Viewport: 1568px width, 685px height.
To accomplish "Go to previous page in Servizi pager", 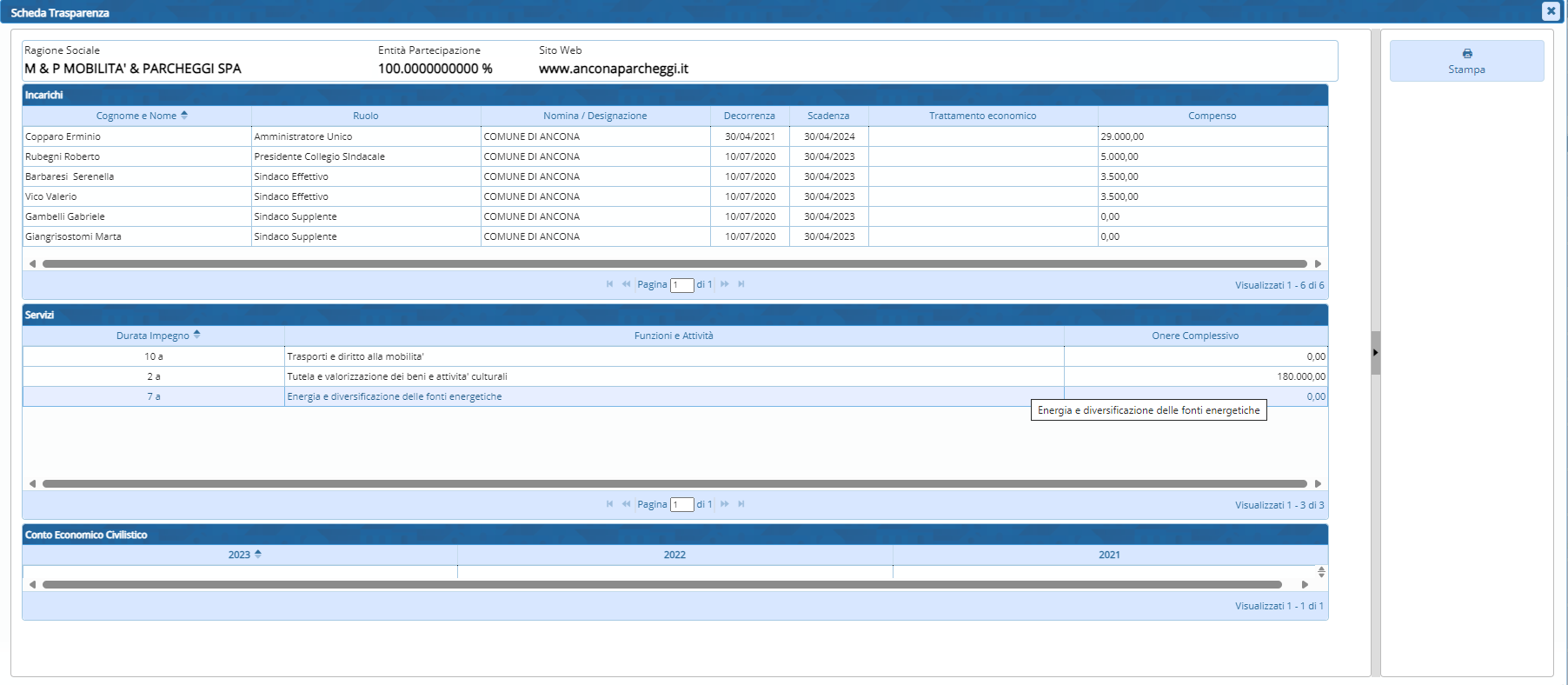I will pos(626,504).
